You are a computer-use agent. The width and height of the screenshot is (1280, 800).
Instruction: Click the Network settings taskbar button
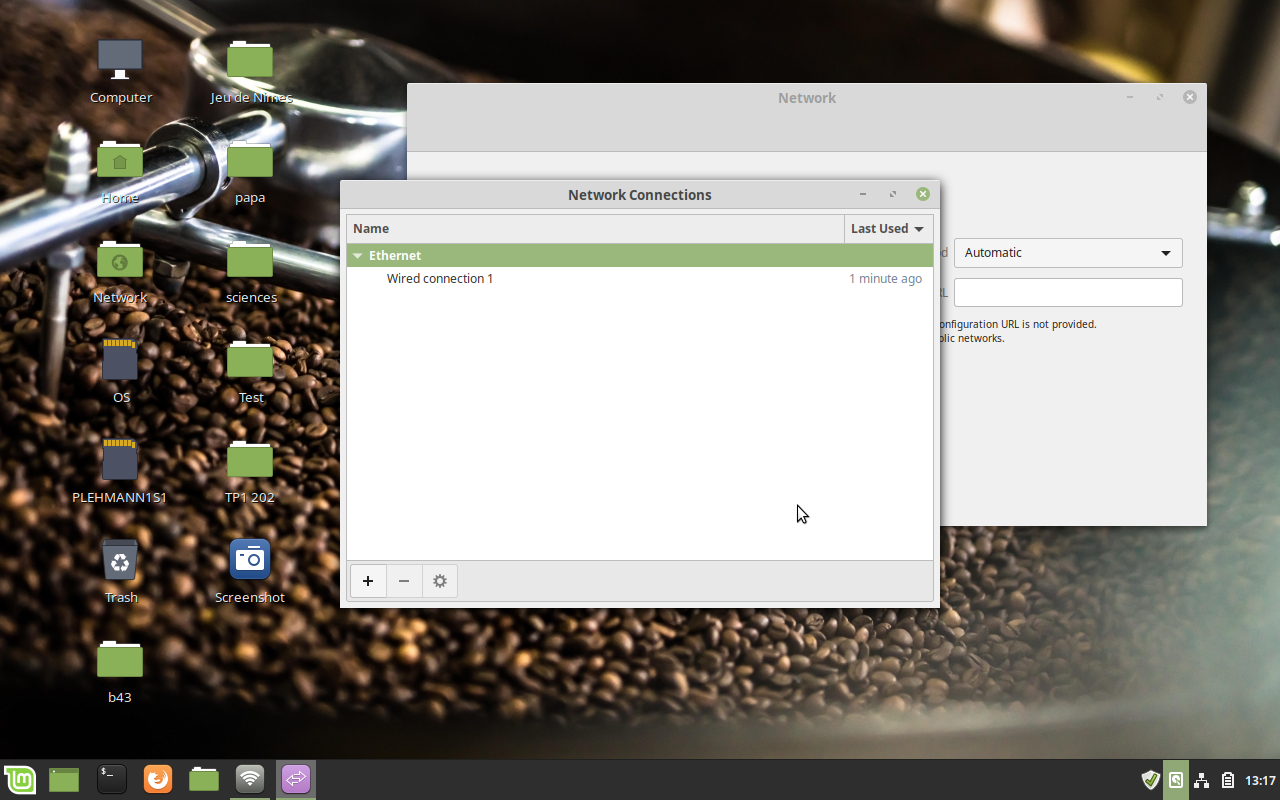250,779
